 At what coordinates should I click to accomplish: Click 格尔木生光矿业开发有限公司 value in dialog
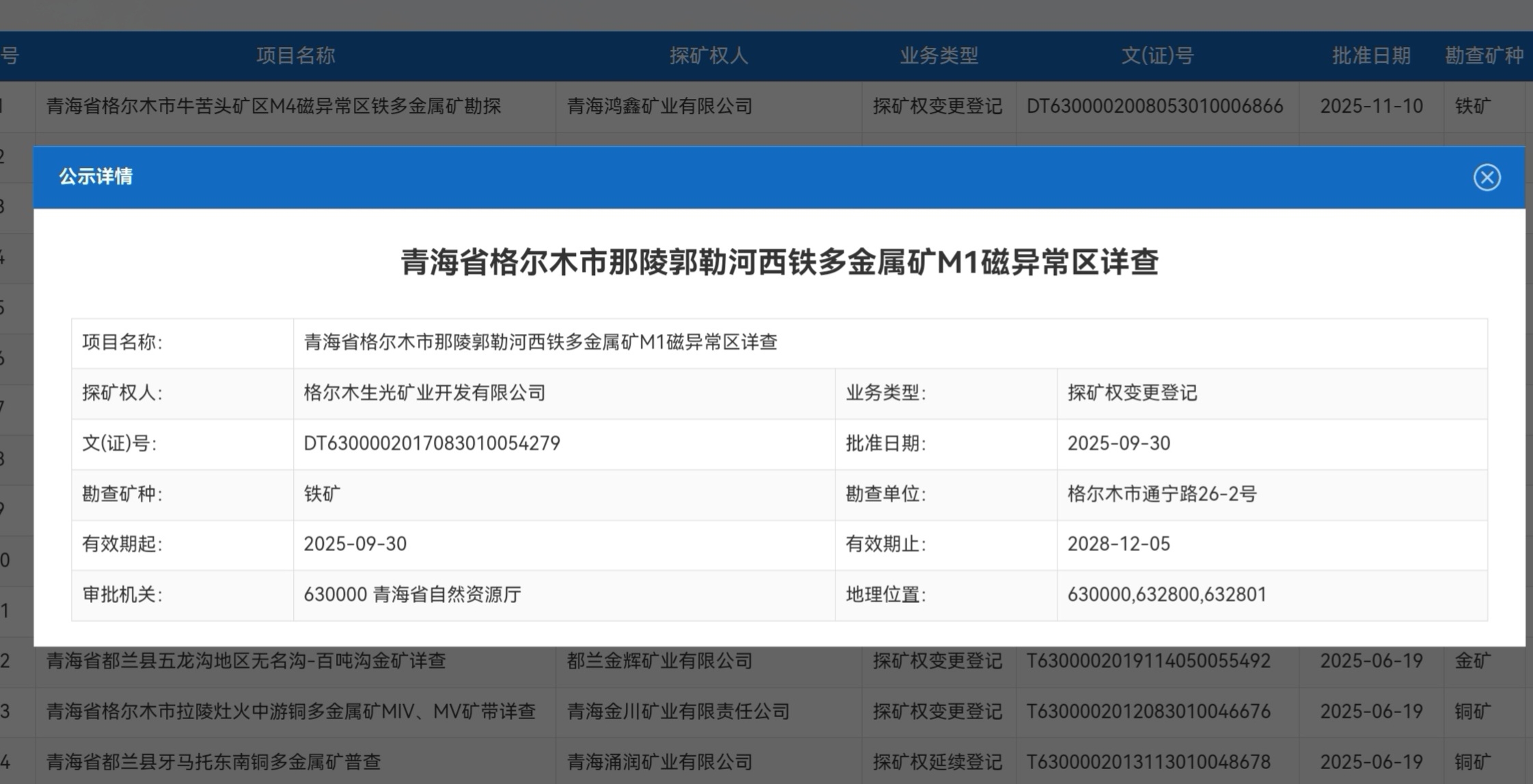[424, 393]
